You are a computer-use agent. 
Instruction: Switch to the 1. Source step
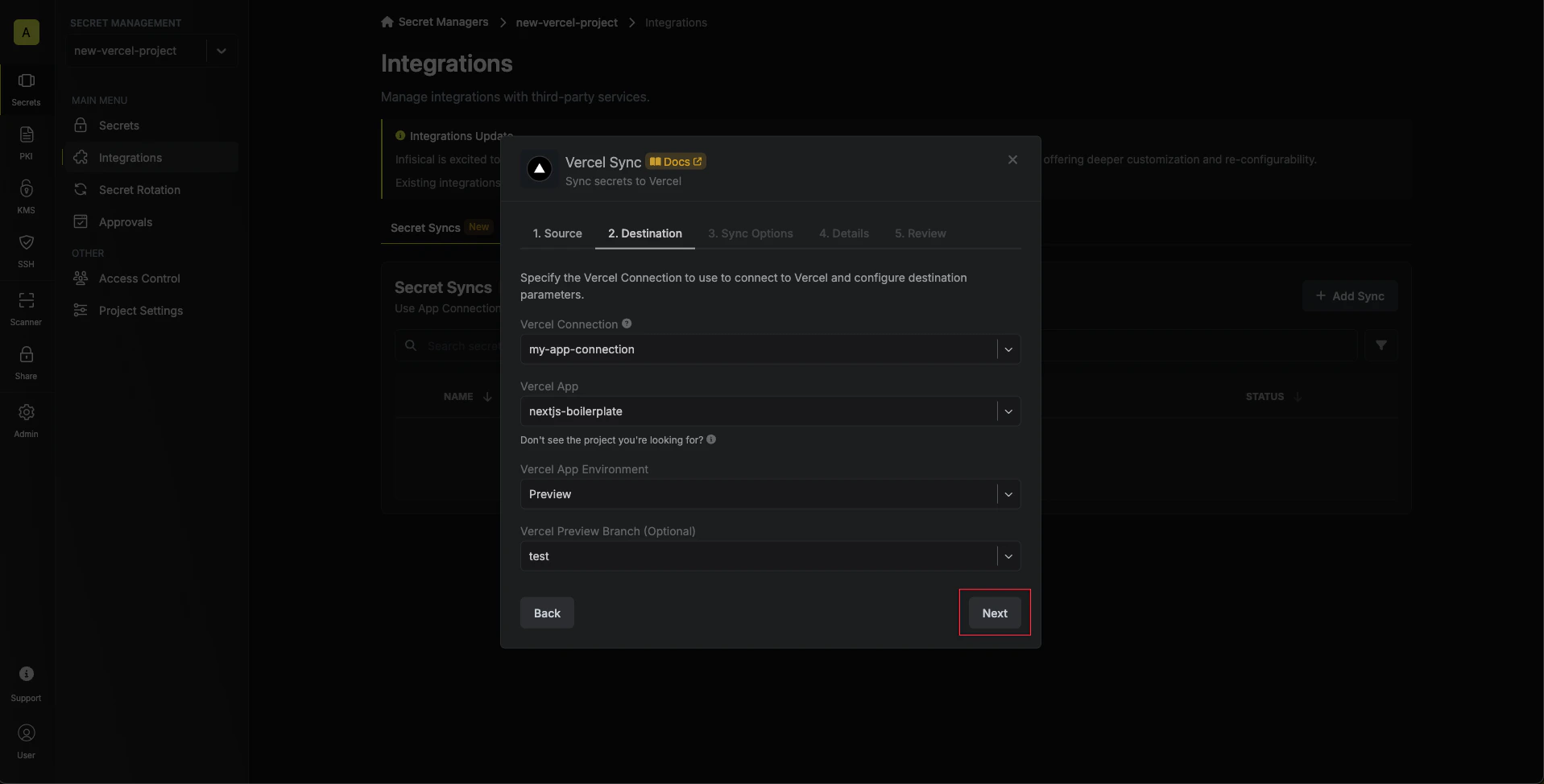557,233
